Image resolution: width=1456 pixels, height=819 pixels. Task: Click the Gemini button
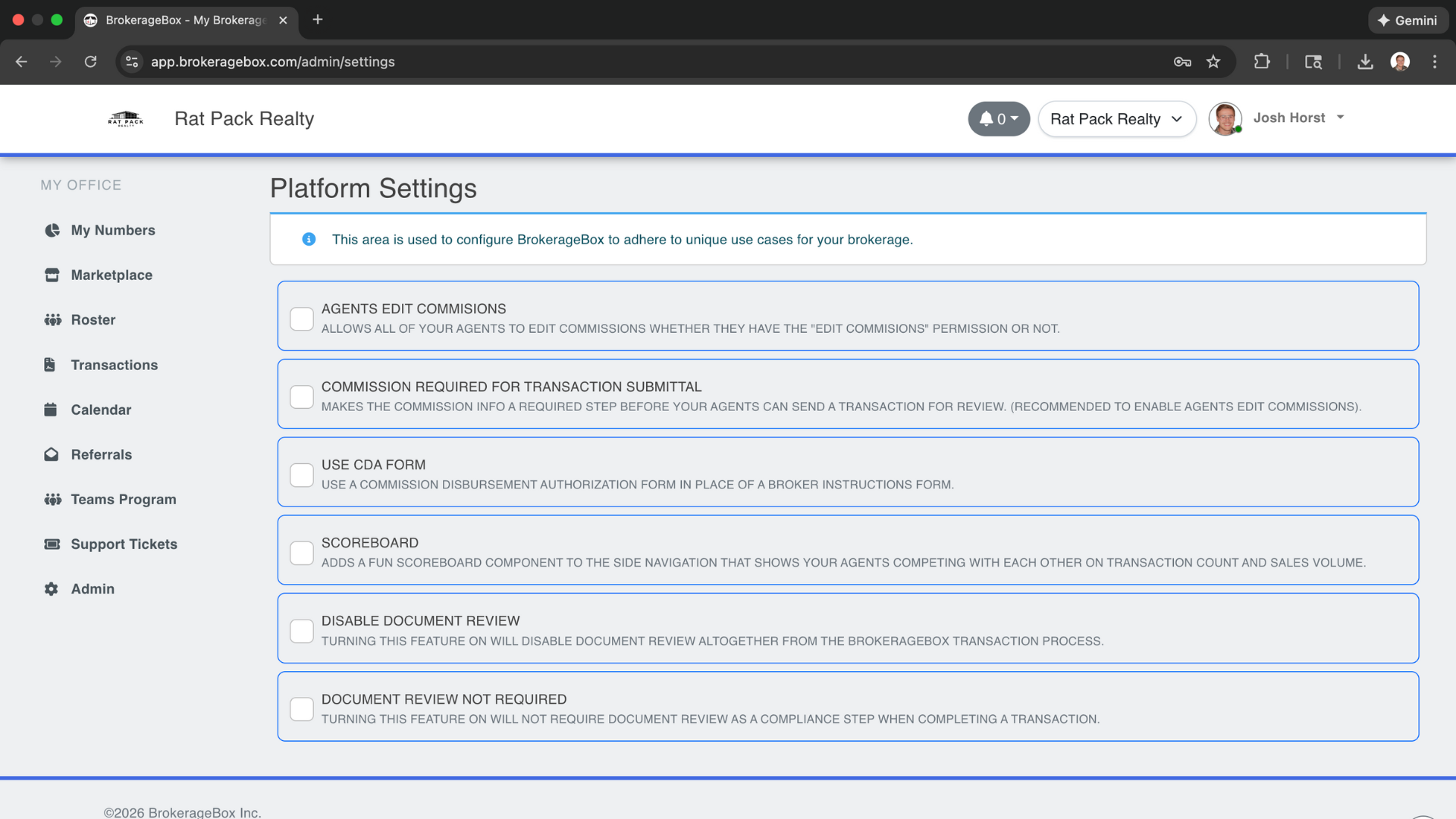(1407, 20)
